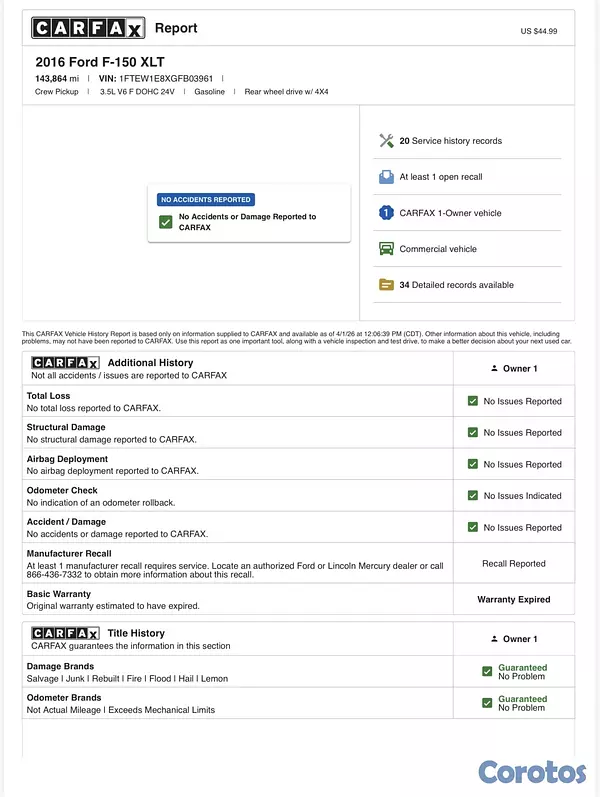Open 34 Detailed records available link
Viewport: 600px width, 797px height.
[x=457, y=285]
